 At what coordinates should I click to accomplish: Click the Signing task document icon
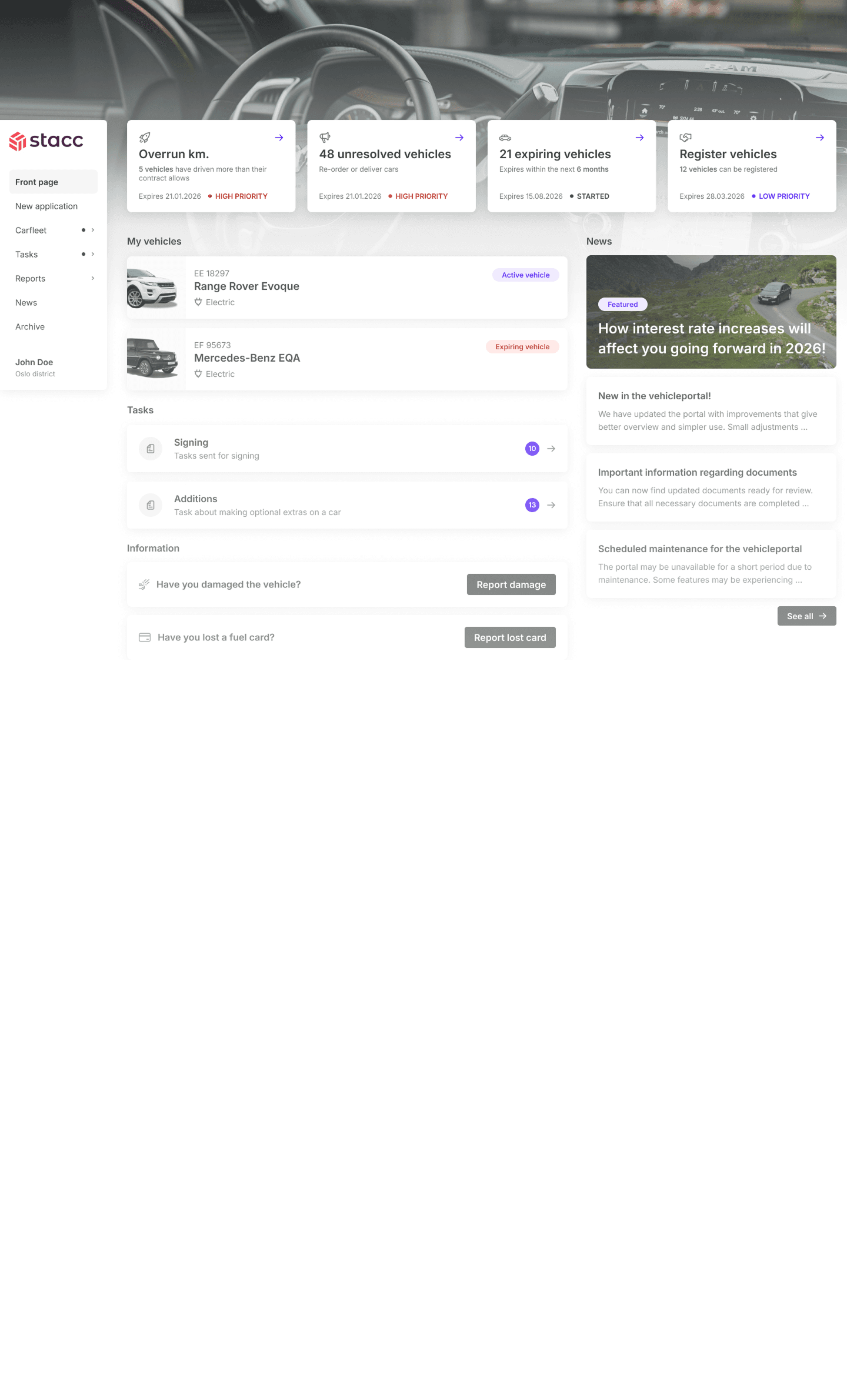[x=151, y=449]
